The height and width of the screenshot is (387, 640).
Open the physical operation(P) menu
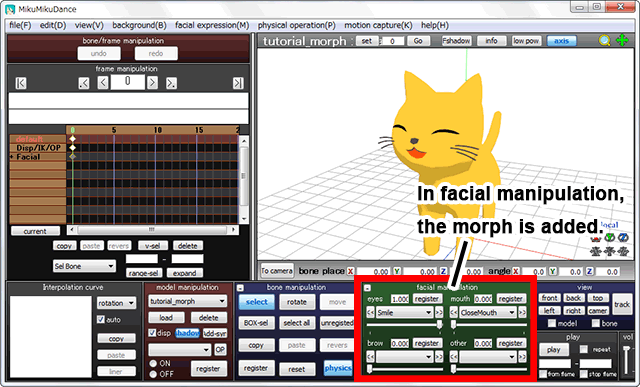pyautogui.click(x=296, y=25)
